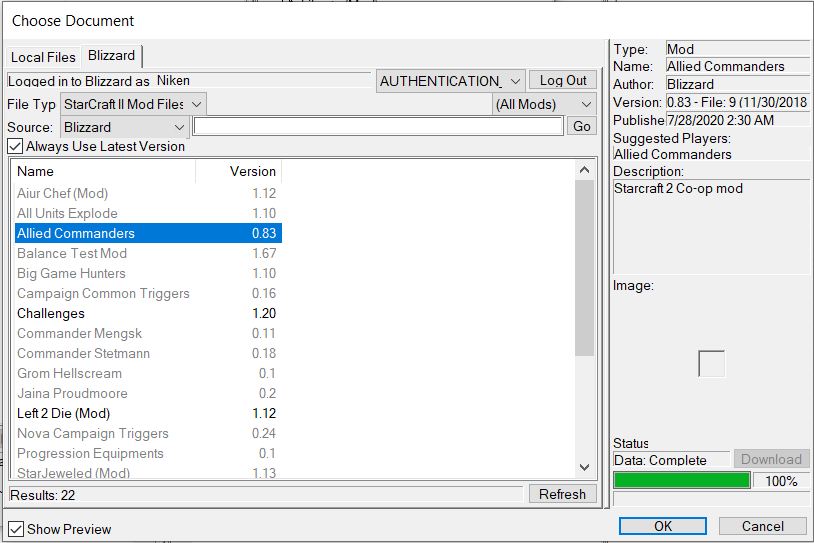This screenshot has width=814, height=543.
Task: Click the Results: 22 status text
Action: pyautogui.click(x=43, y=495)
